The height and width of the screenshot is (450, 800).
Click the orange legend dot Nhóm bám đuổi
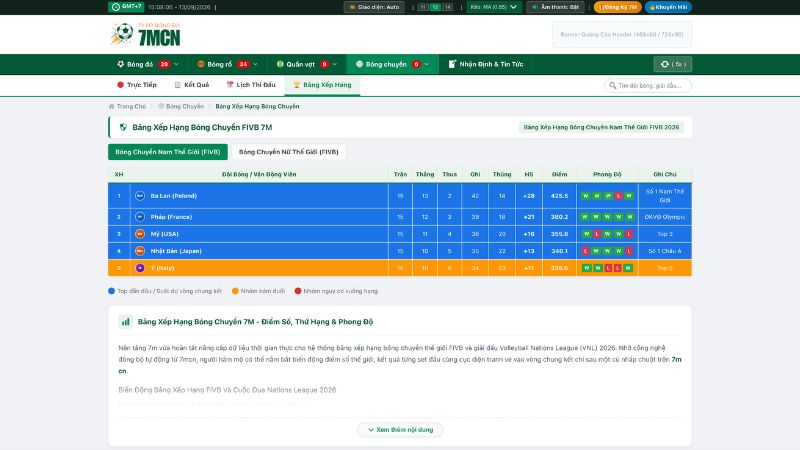point(235,291)
